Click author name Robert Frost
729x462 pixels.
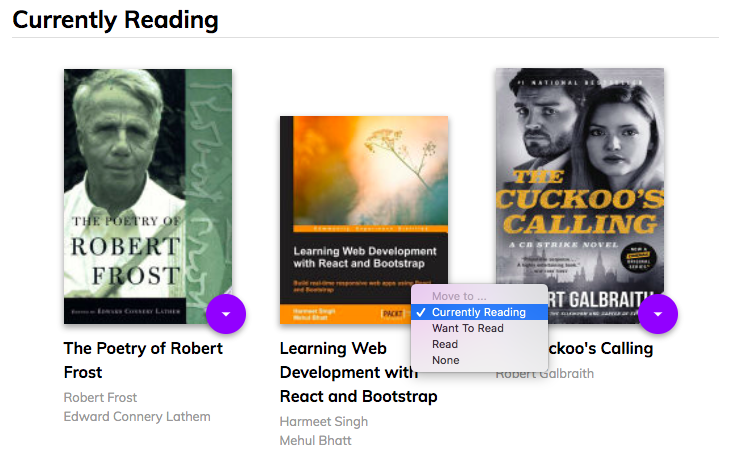tap(100, 397)
